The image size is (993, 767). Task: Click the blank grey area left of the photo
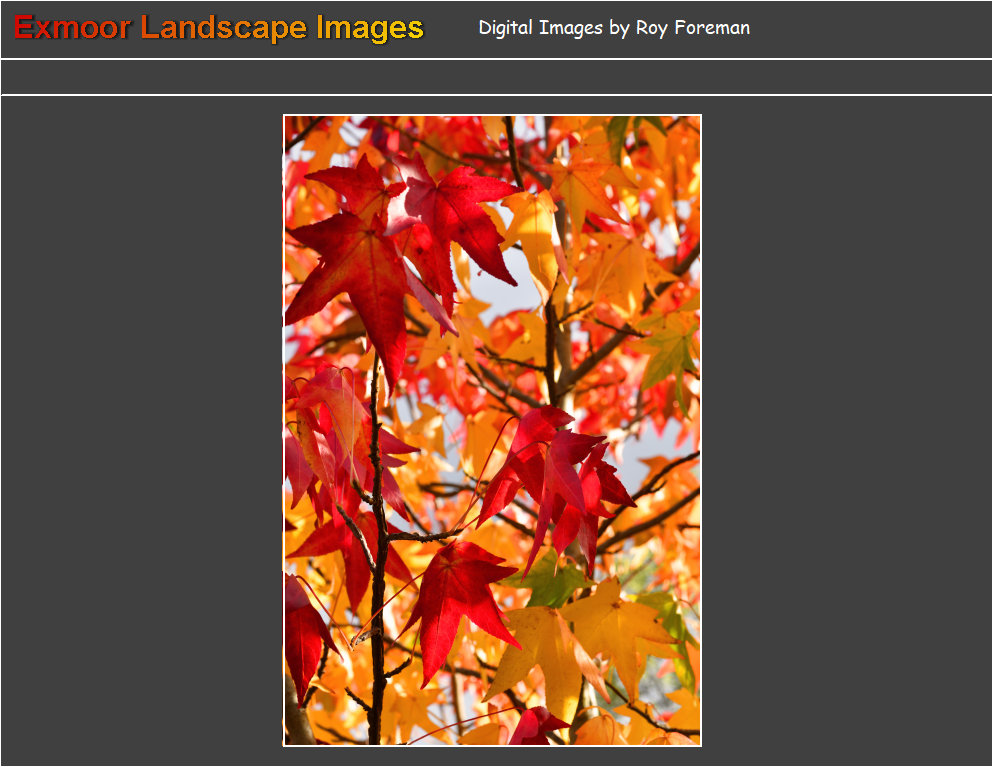pos(142,431)
